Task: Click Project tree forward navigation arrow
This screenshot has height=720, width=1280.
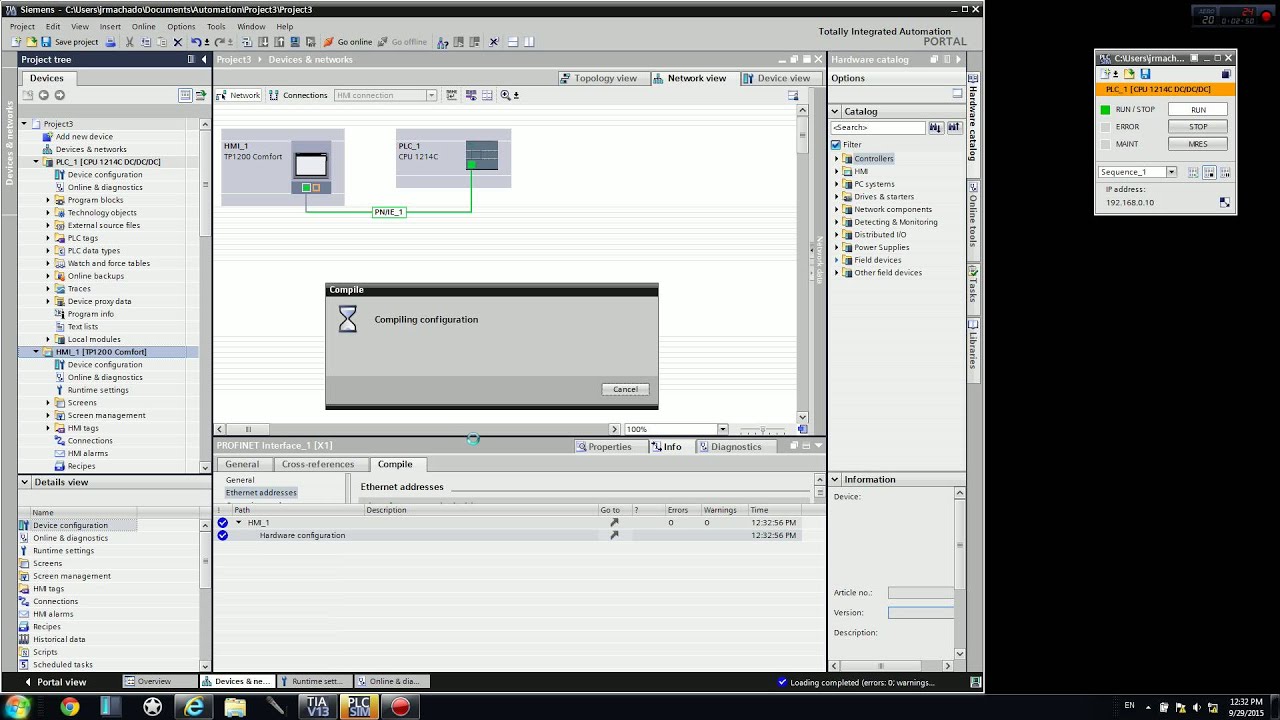Action: [60, 95]
